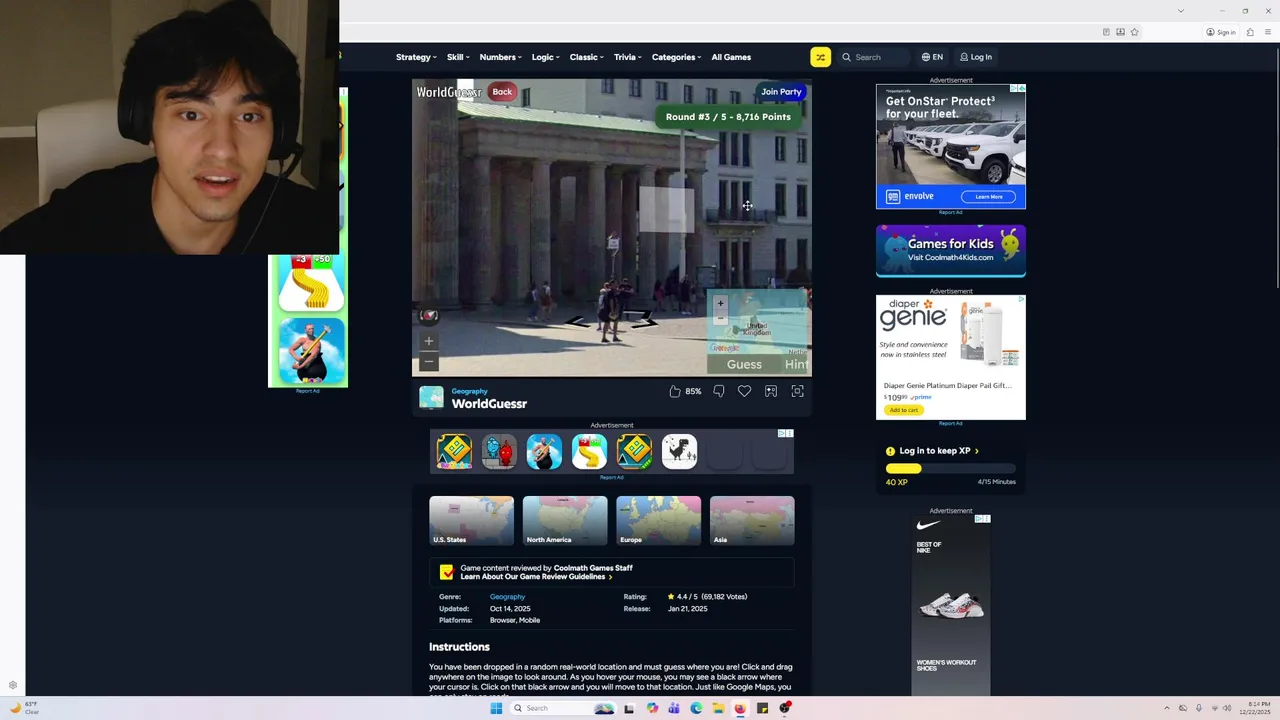Click the Back button in the game
Screen dimensions: 1280x720
coord(502,92)
